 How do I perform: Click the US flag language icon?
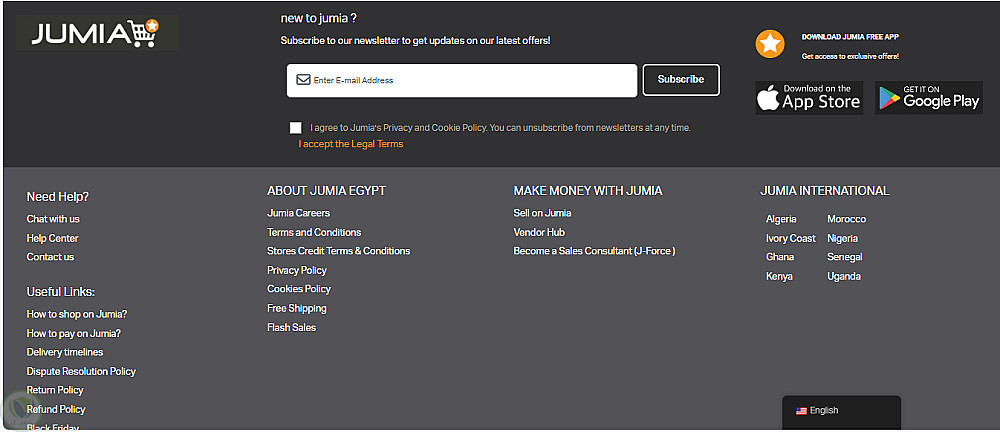801,411
